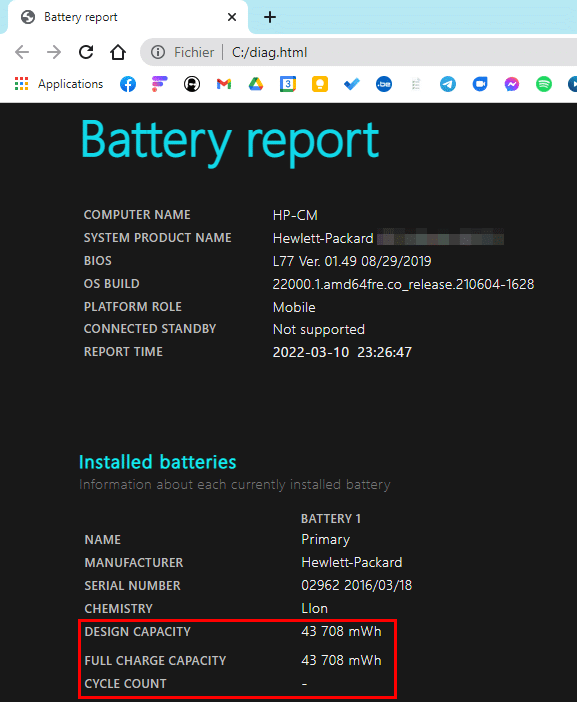Open the Gmail bookmark
The image size is (577, 702).
(x=224, y=84)
